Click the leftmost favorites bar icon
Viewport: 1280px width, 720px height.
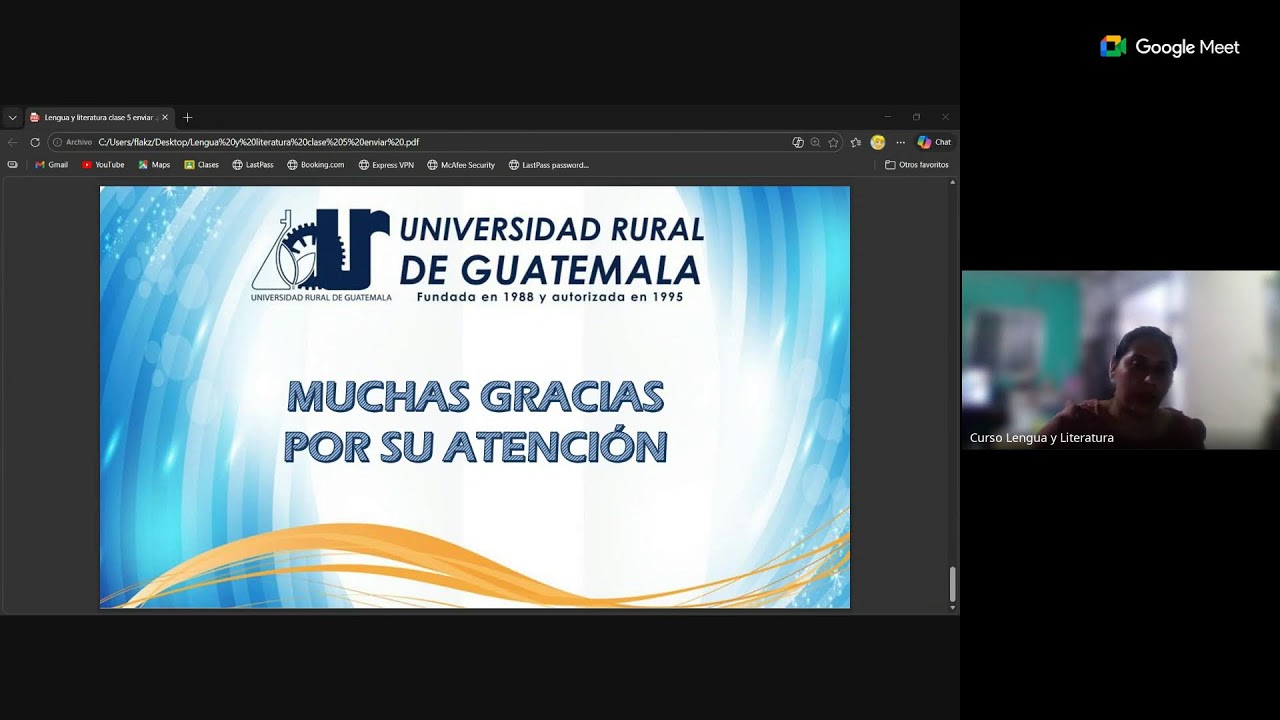coord(12,165)
